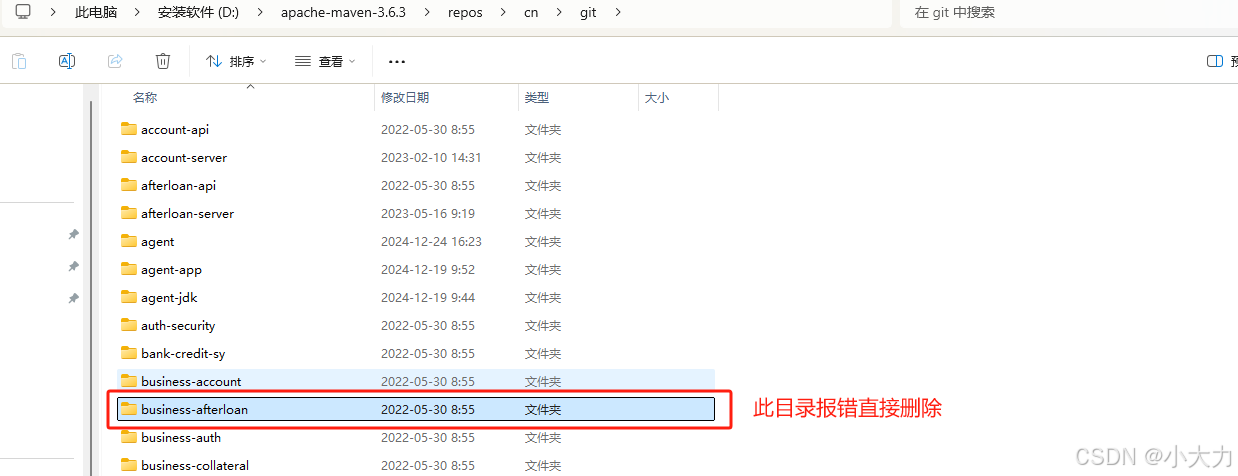Select the business-afterloan folder name
1238x476 pixels.
195,410
